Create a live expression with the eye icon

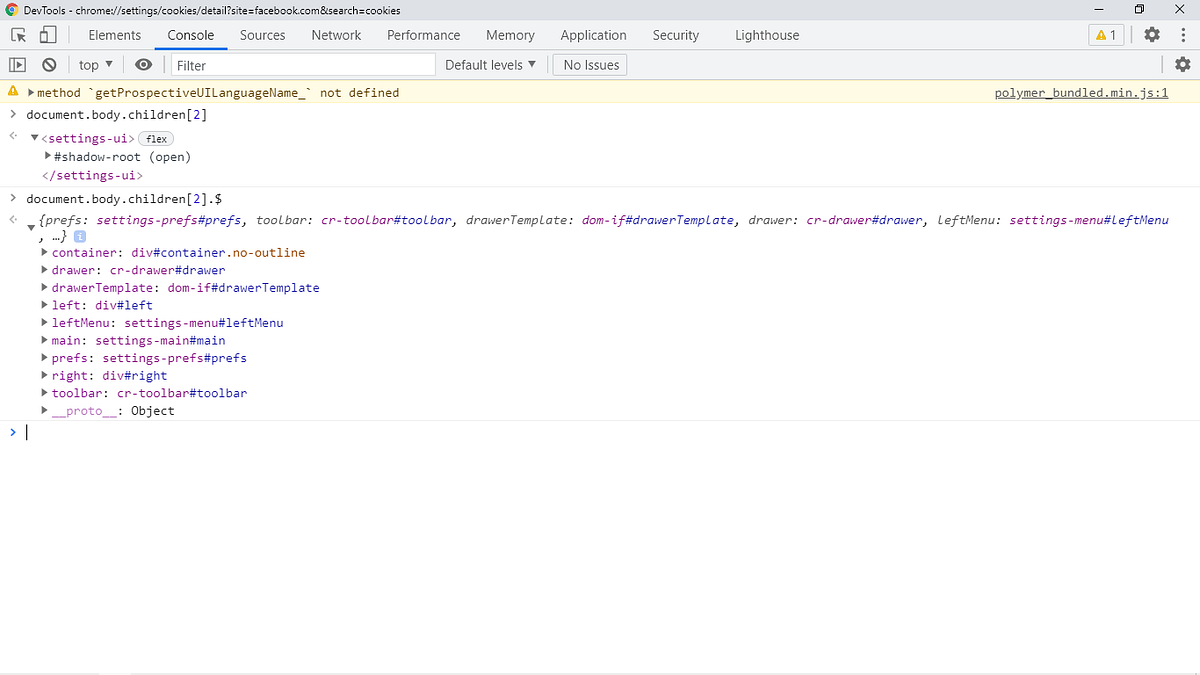click(143, 64)
